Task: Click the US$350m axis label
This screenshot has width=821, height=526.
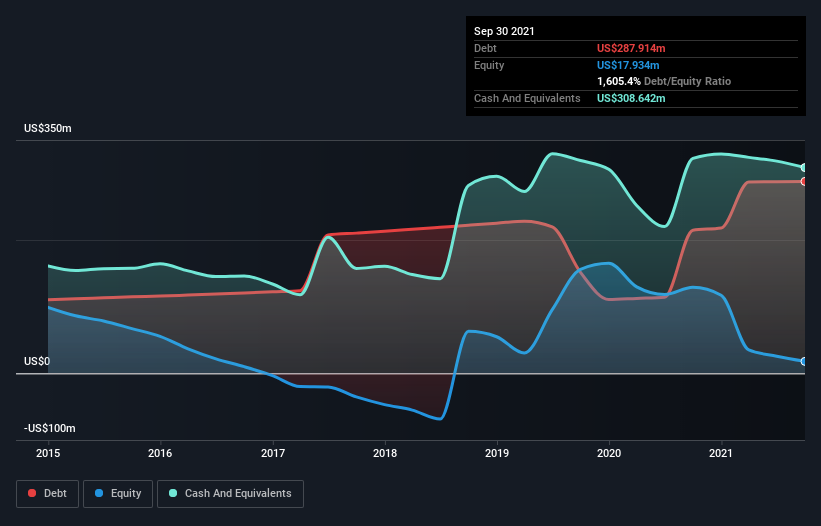Action: coord(48,128)
